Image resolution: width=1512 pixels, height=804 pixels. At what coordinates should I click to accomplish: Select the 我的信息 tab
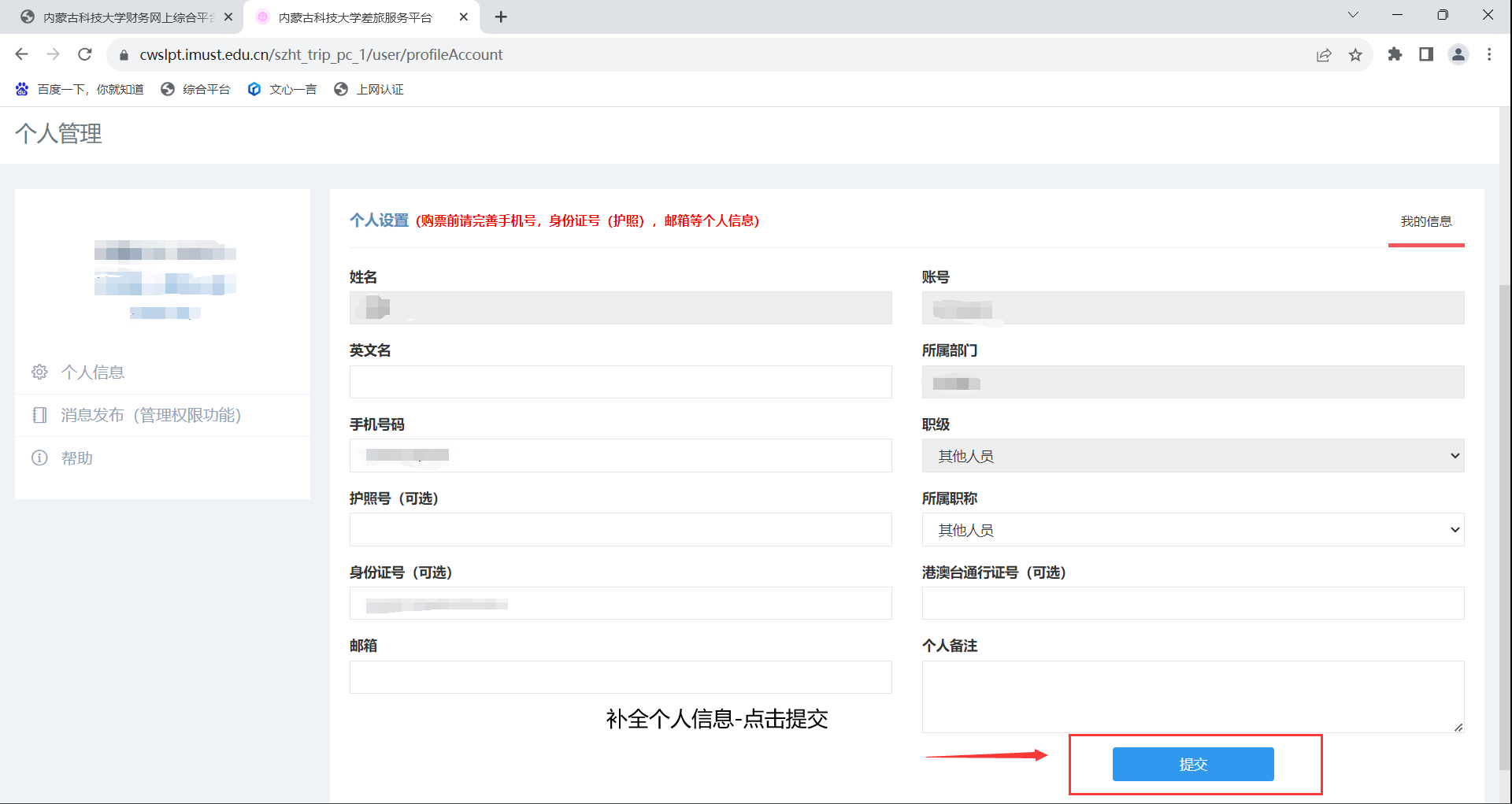[1425, 222]
